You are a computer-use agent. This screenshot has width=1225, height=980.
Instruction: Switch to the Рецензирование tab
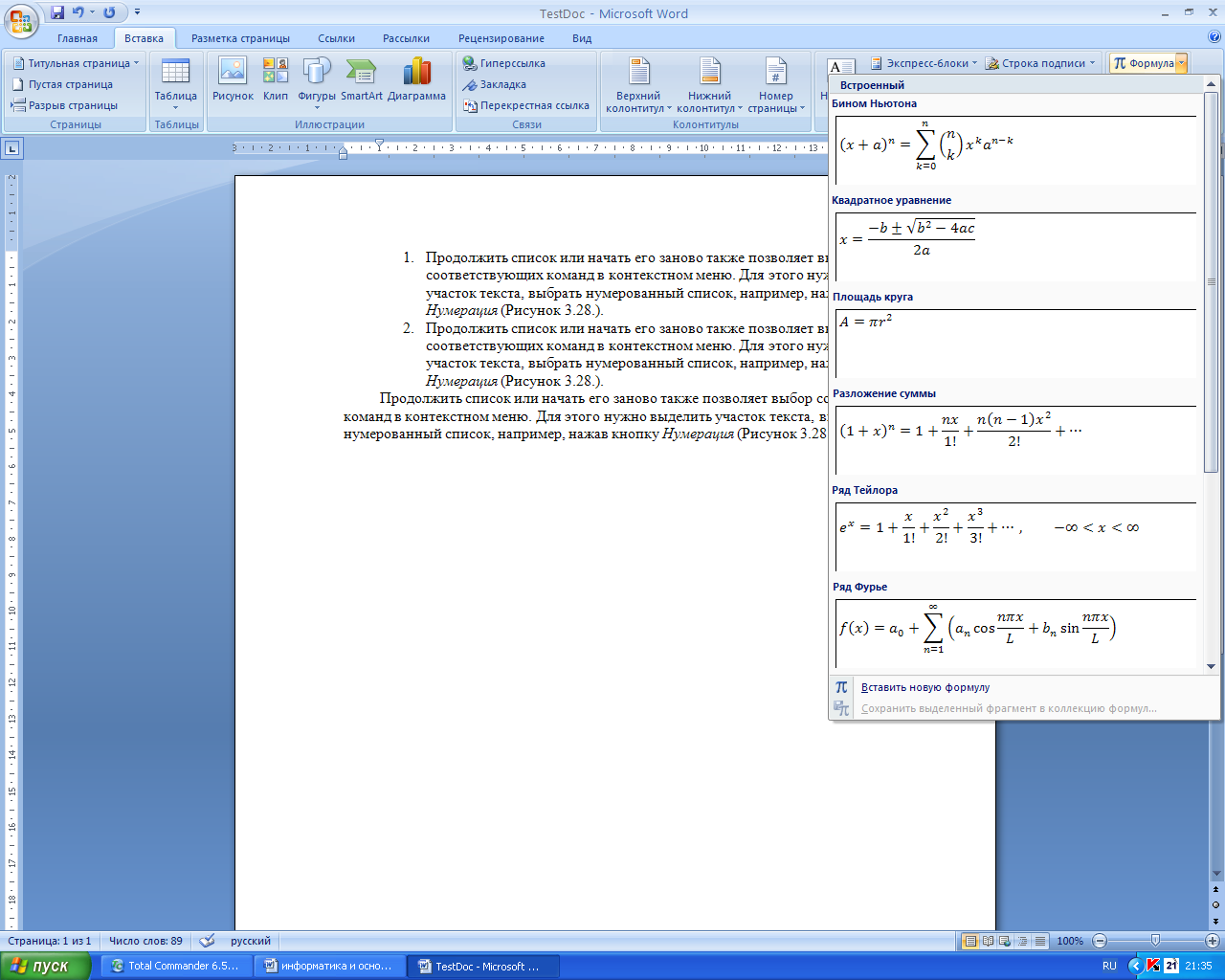point(501,38)
